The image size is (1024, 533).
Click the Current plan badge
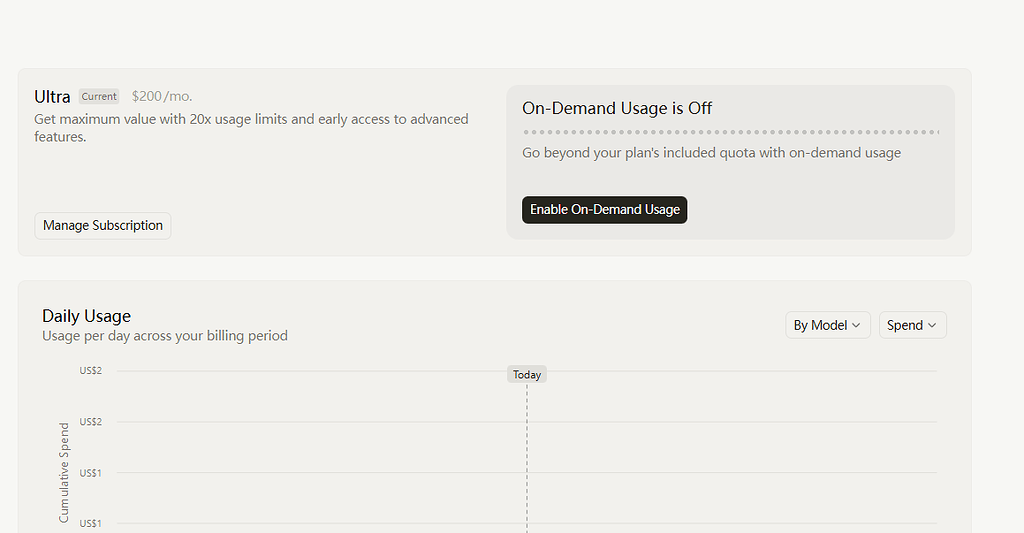[x=99, y=97]
